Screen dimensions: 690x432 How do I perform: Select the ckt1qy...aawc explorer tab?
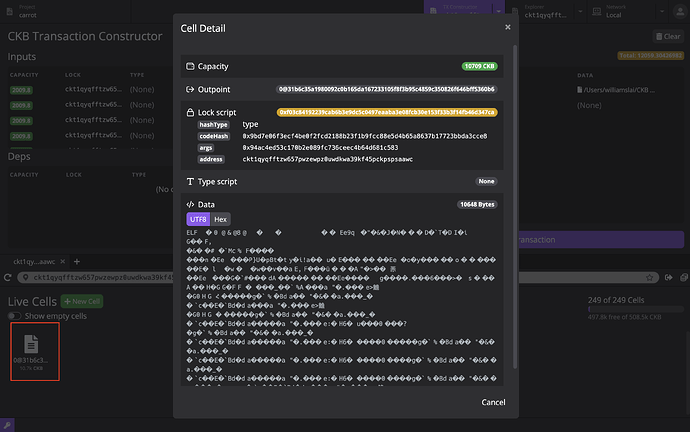[x=34, y=262]
